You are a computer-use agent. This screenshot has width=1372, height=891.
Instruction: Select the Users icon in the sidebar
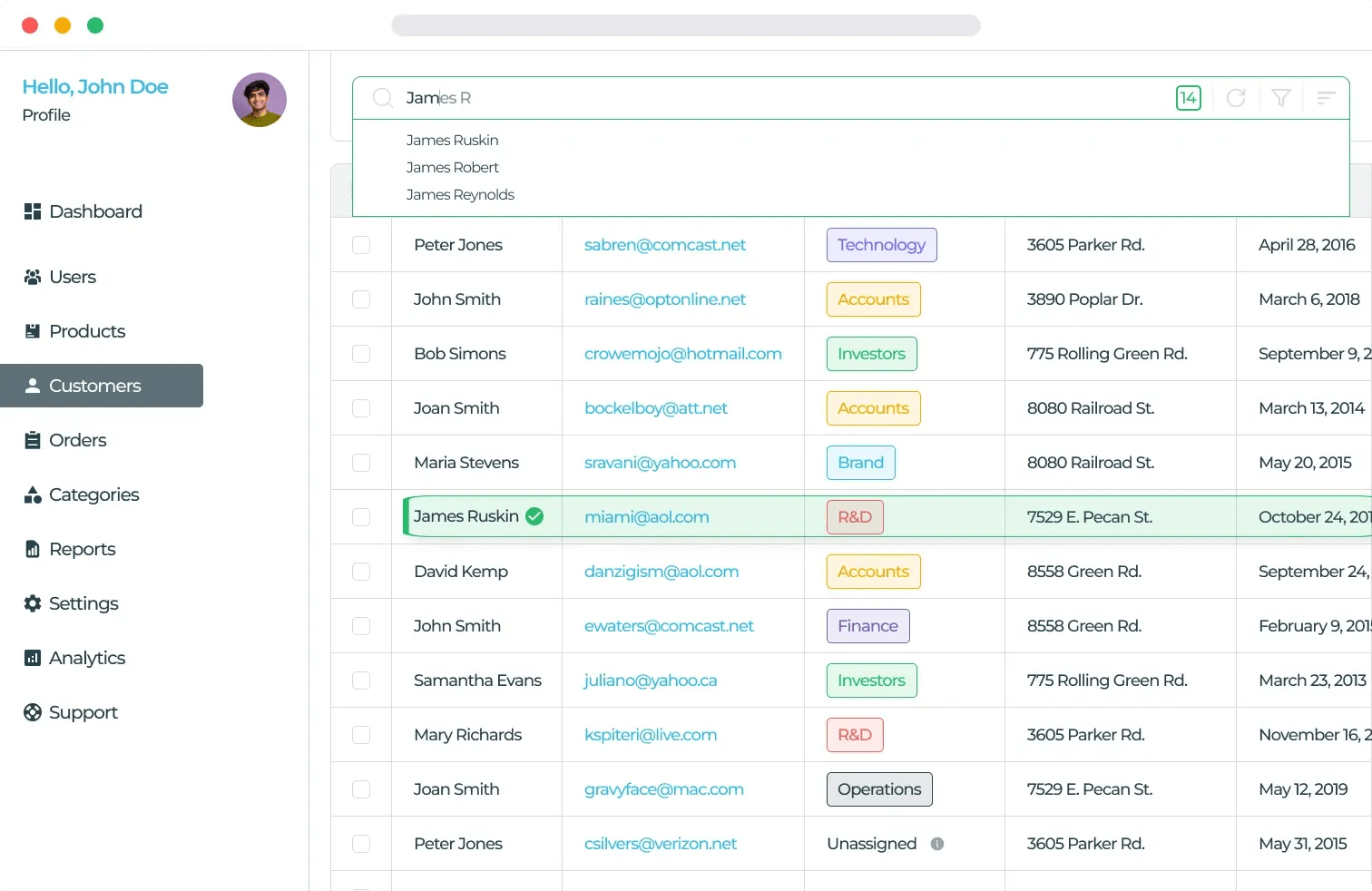tap(33, 277)
